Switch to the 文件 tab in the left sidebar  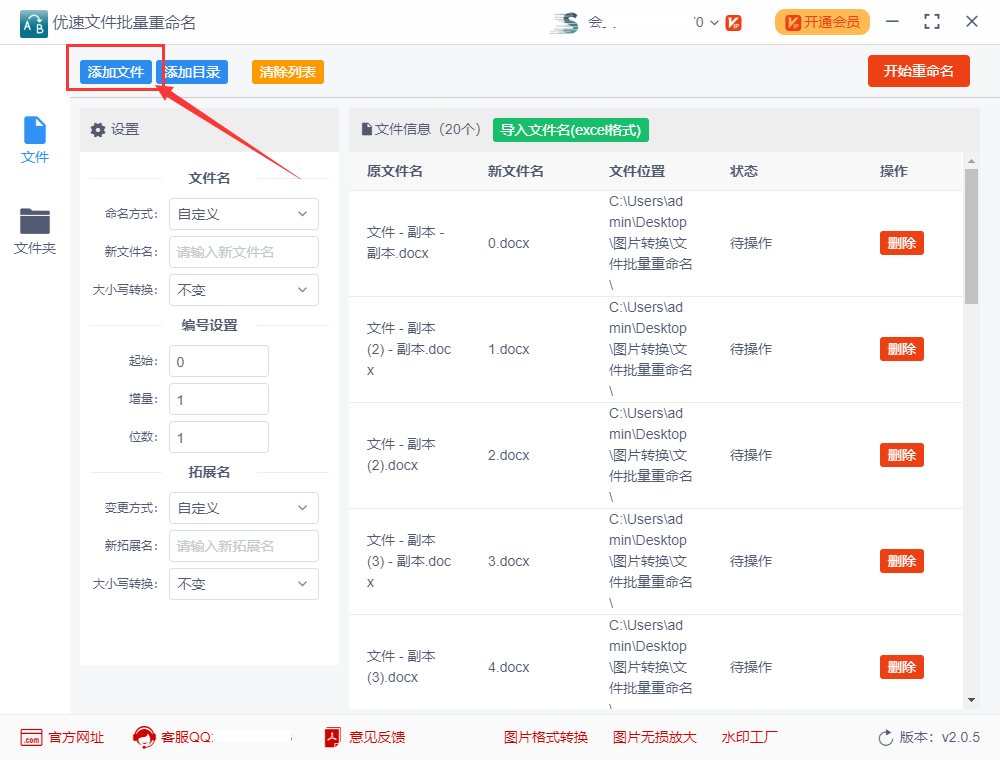click(x=34, y=138)
